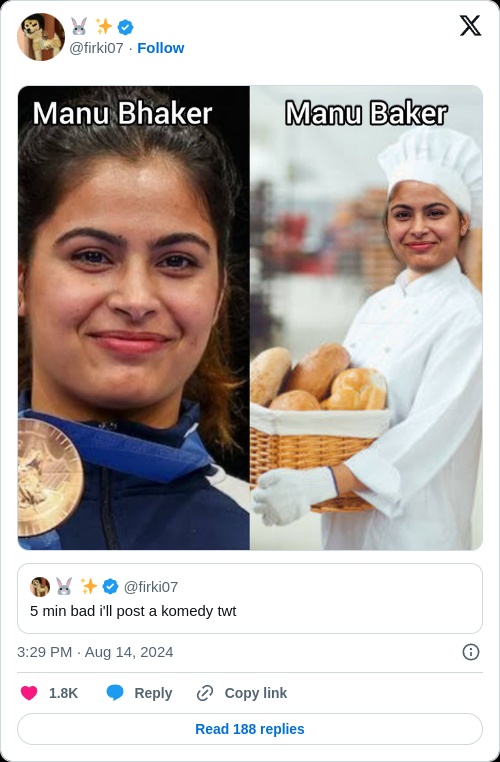Screen dimensions: 500x762
Task: Read 188 replies
Action: 250,728
